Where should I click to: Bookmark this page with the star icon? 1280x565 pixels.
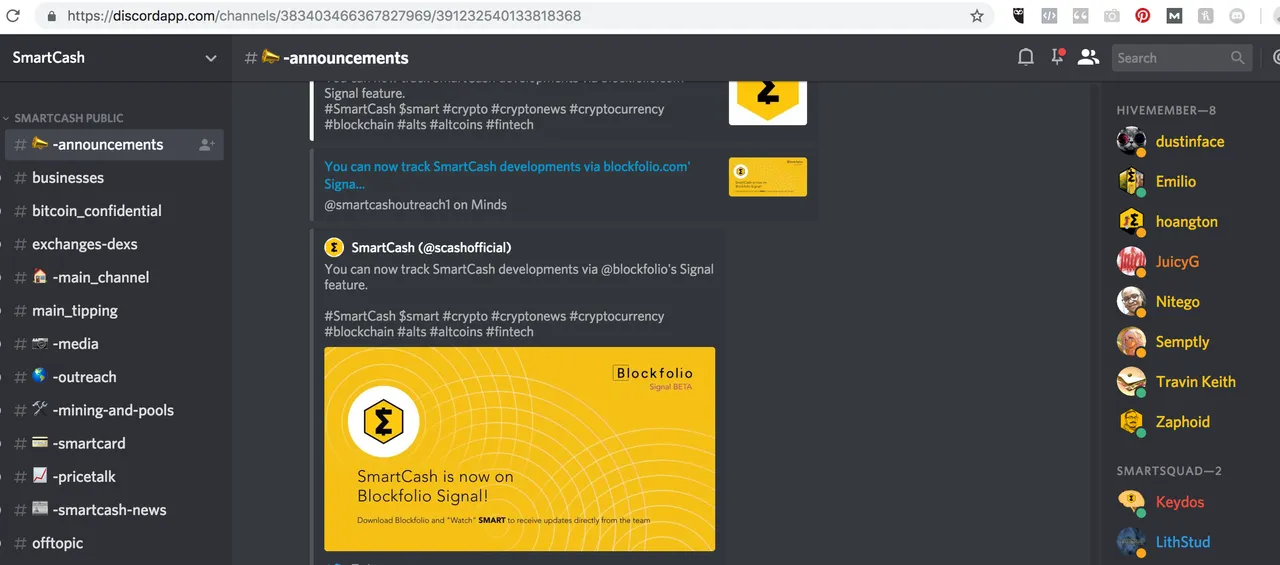(977, 16)
